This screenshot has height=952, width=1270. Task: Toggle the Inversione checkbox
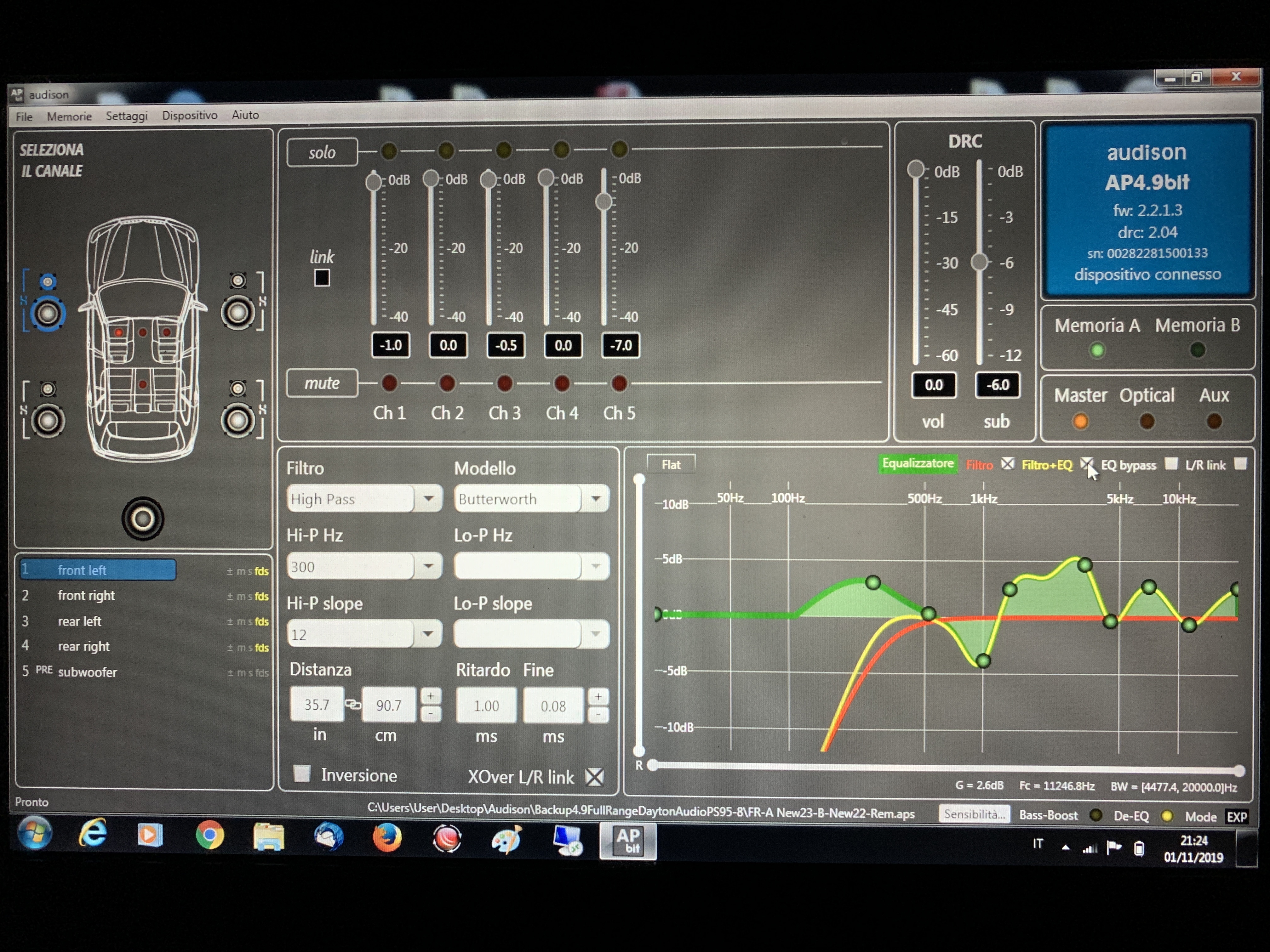(302, 773)
